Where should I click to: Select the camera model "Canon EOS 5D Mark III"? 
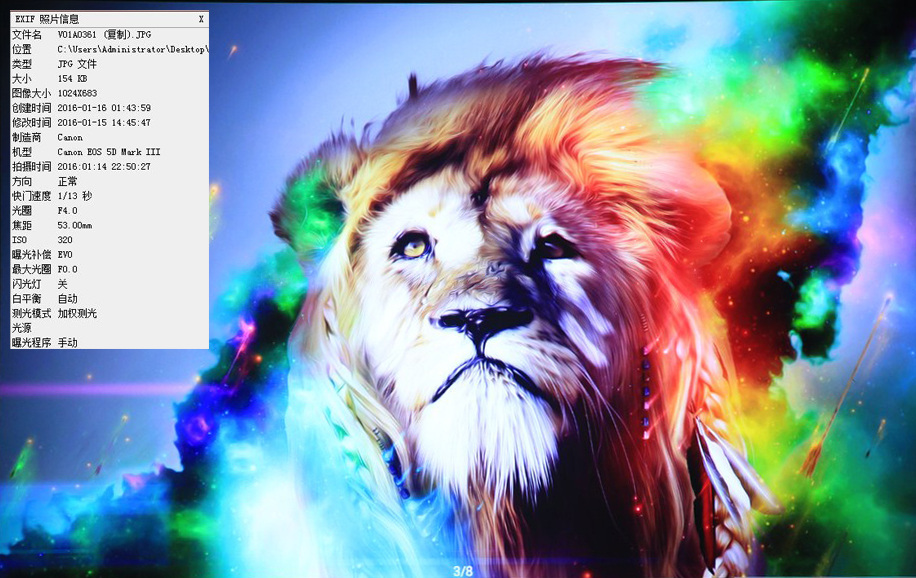pos(109,152)
